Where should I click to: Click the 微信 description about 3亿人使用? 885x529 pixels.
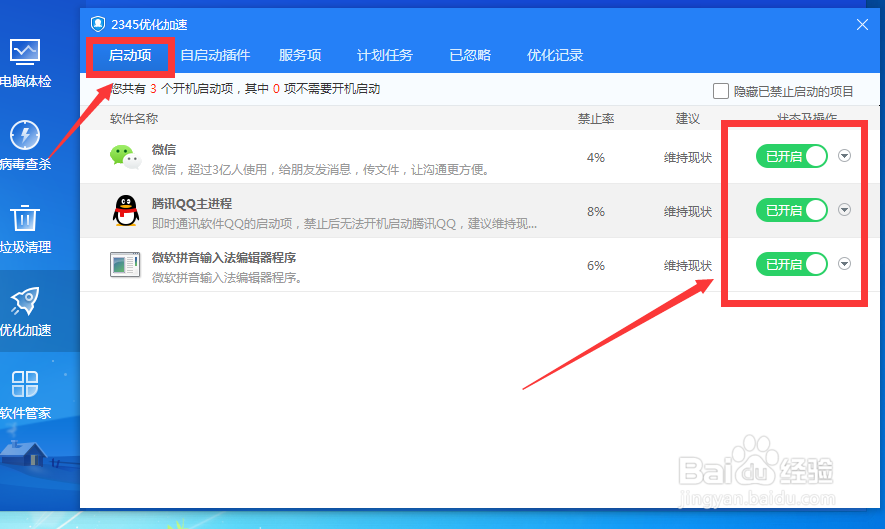click(322, 169)
